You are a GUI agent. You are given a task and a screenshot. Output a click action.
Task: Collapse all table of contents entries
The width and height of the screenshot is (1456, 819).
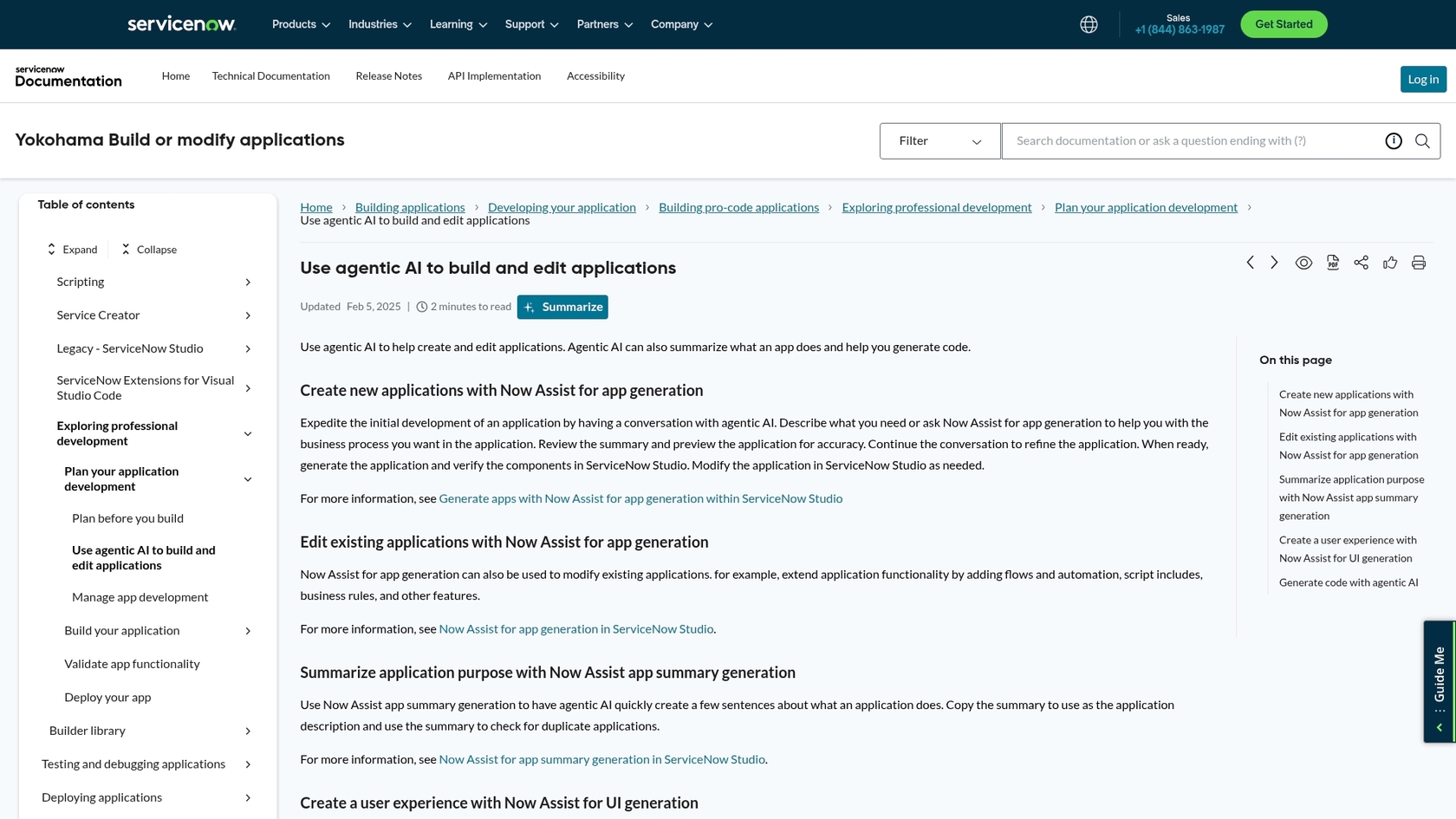(147, 249)
